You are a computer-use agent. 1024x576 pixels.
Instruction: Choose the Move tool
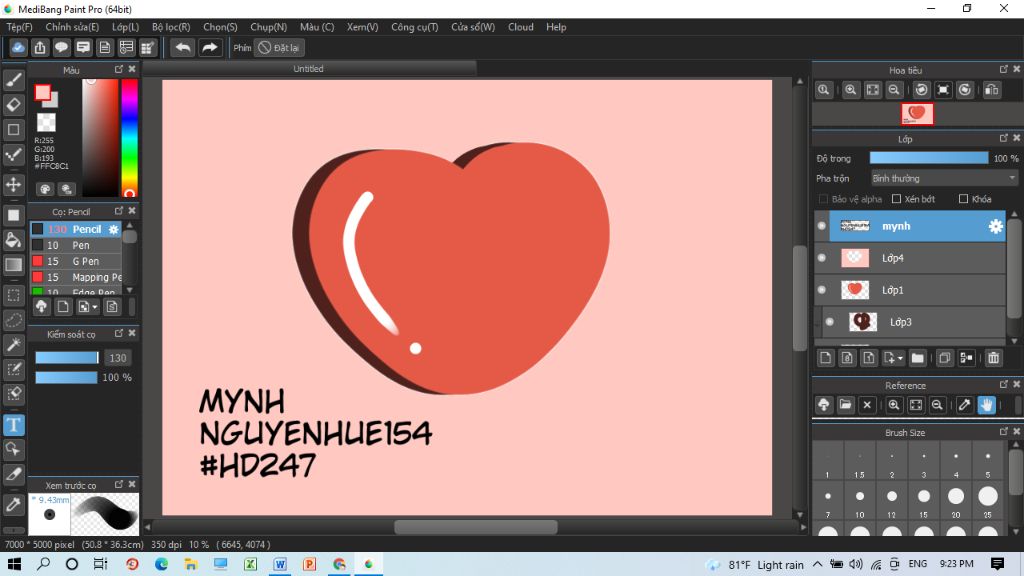(14, 184)
